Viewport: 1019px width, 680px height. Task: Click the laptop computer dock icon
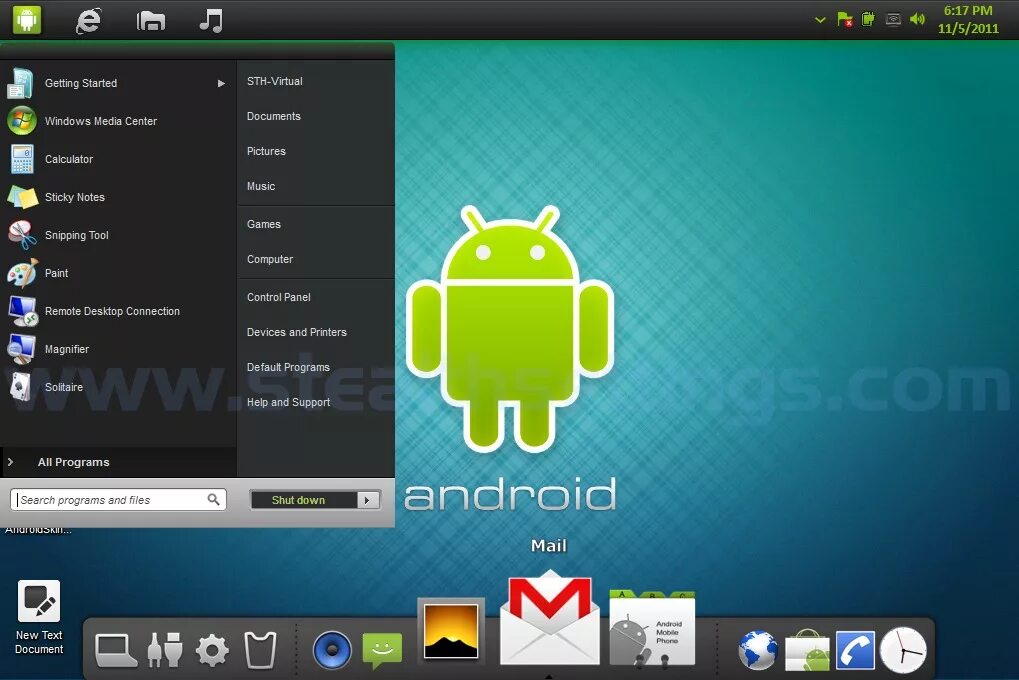[116, 650]
